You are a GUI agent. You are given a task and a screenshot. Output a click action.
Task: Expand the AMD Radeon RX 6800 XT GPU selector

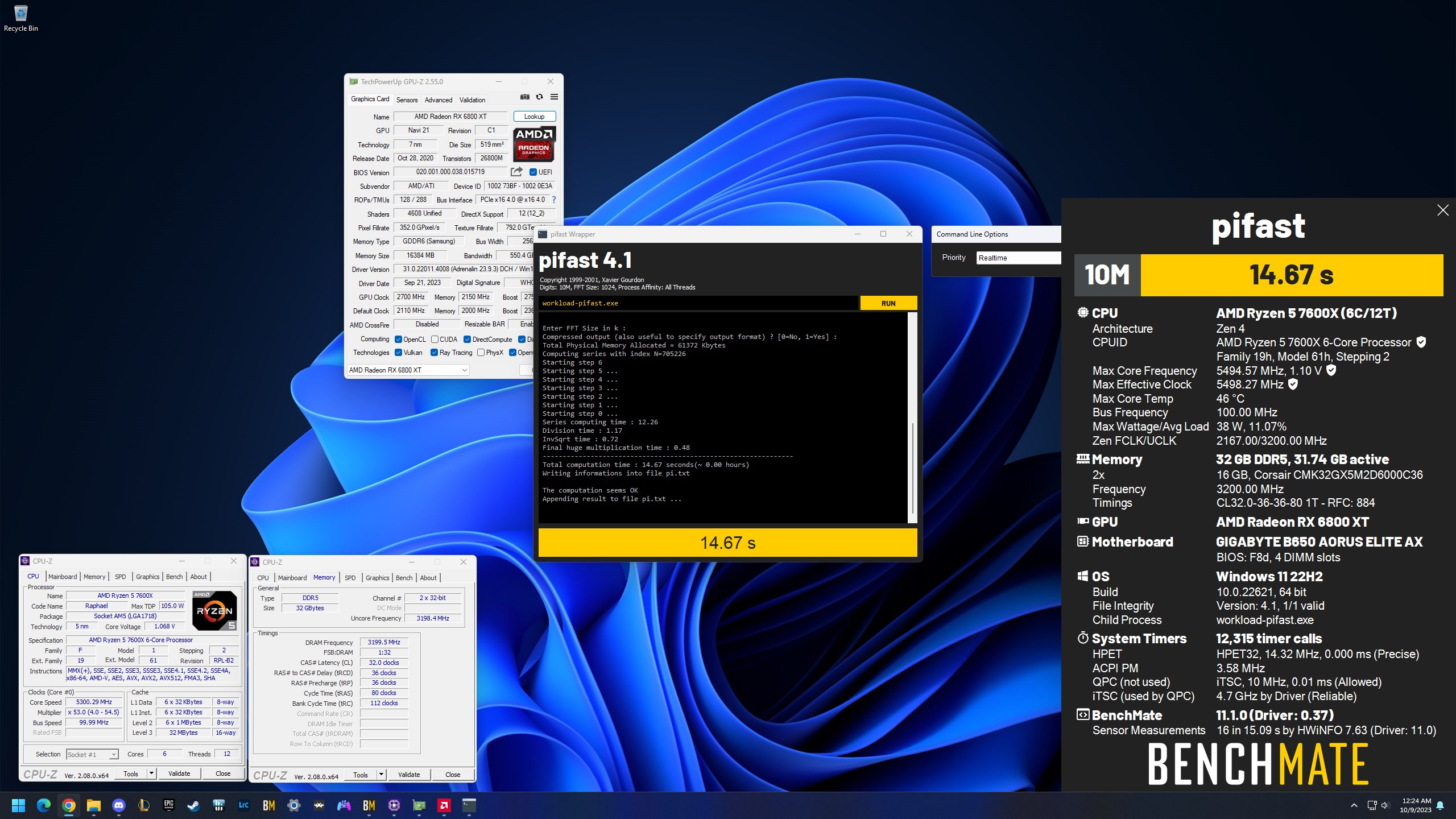(x=408, y=370)
